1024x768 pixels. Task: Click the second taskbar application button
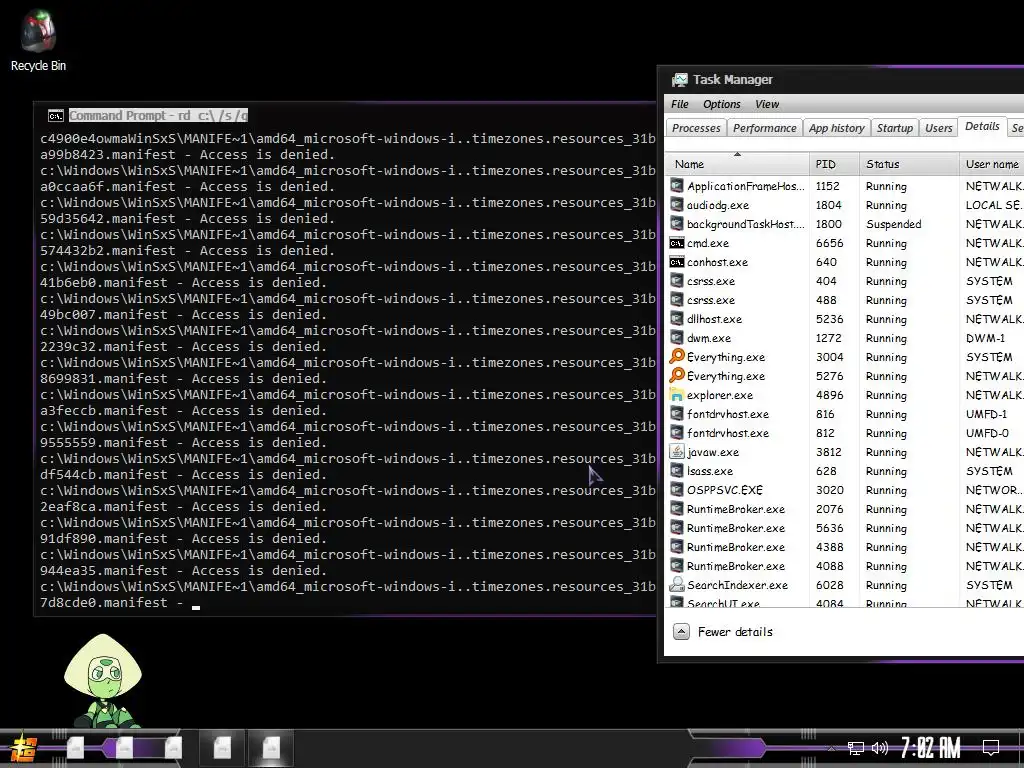tap(125, 747)
